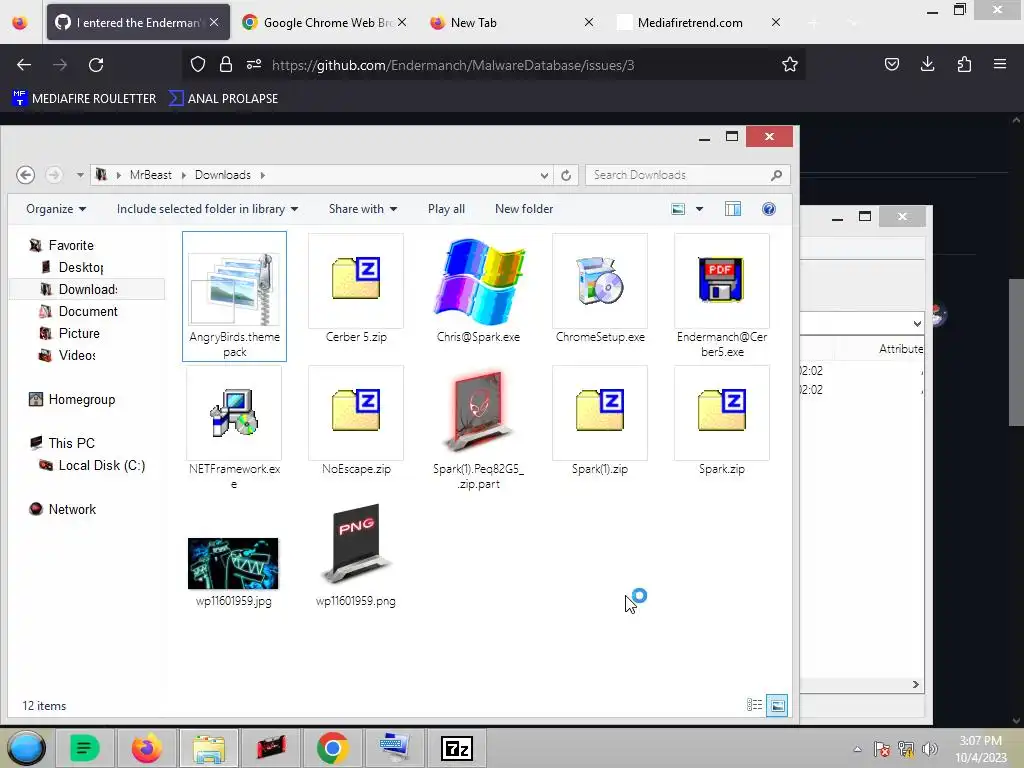The height and width of the screenshot is (768, 1024).
Task: Open Firefox application menu
Action: (x=1000, y=64)
